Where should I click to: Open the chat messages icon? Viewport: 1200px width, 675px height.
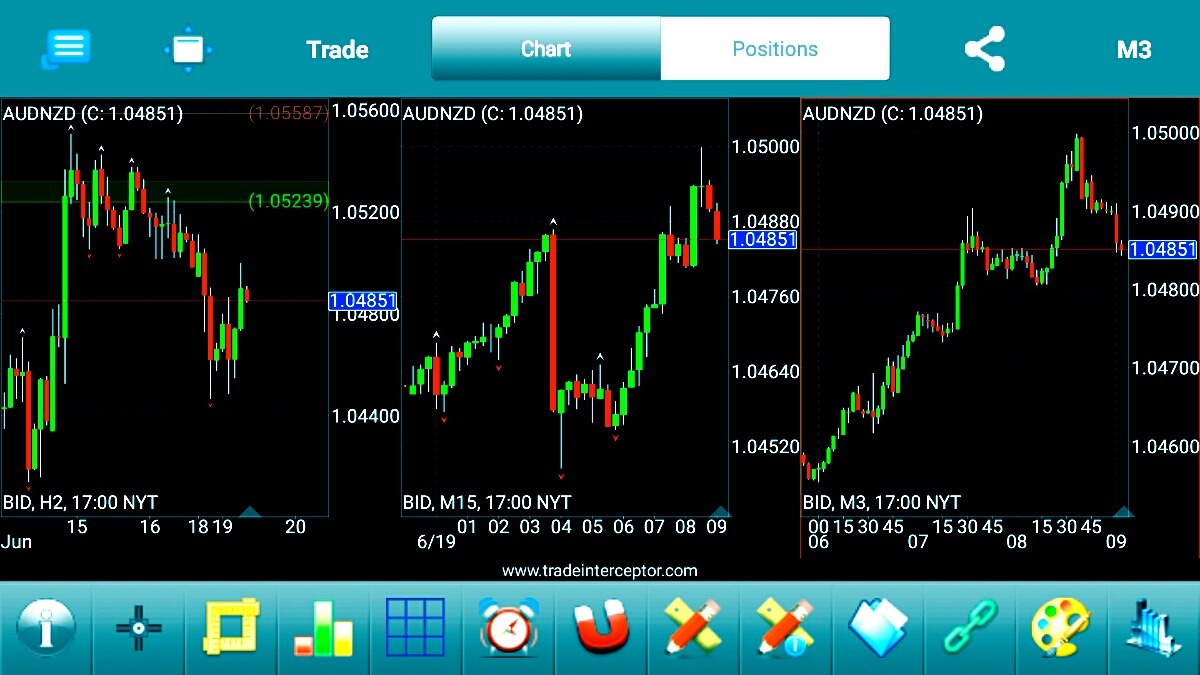66,49
